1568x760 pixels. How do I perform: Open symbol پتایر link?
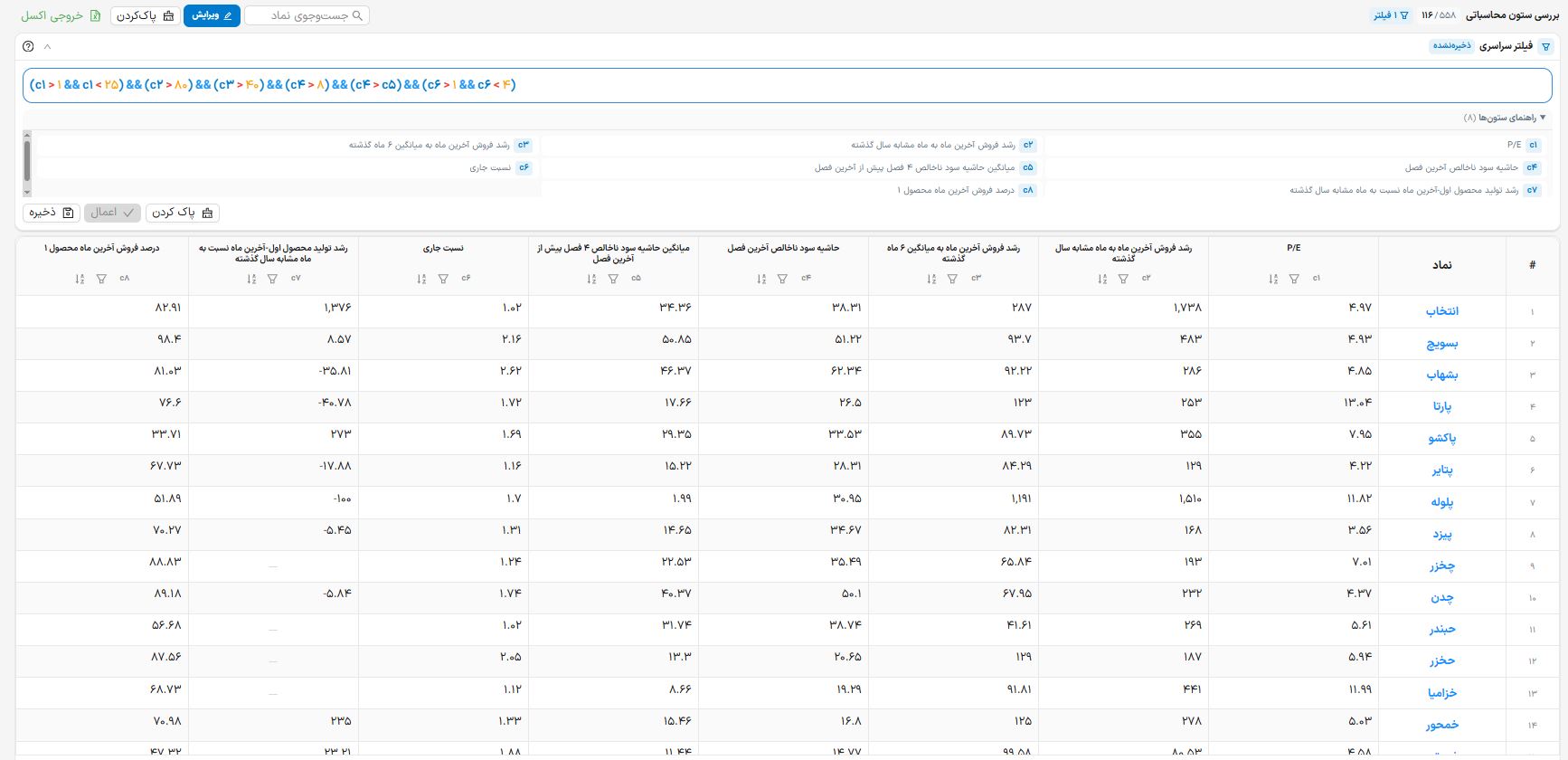[1442, 470]
